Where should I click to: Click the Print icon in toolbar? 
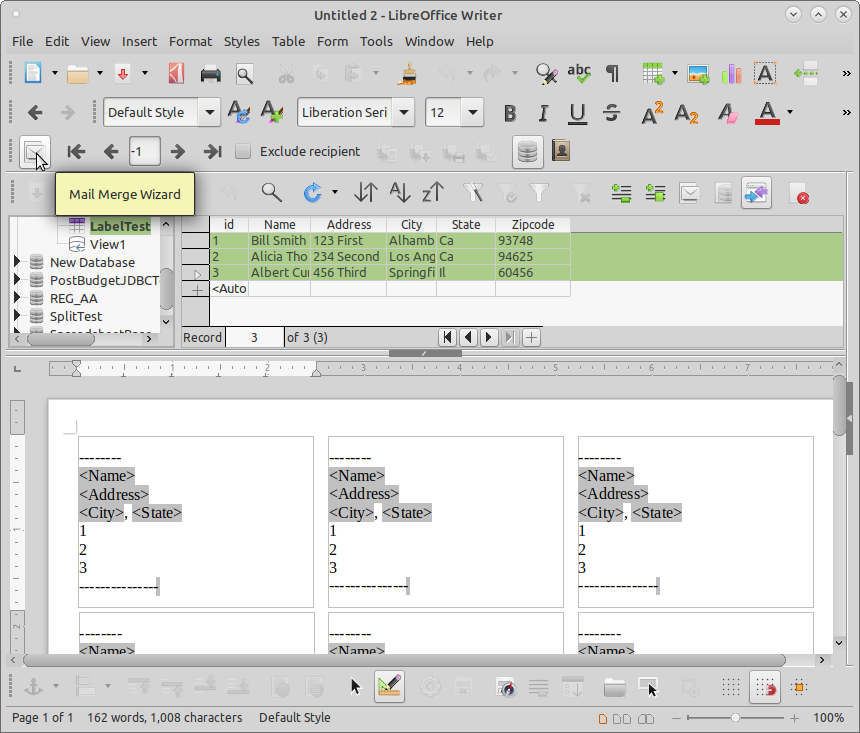[x=211, y=73]
